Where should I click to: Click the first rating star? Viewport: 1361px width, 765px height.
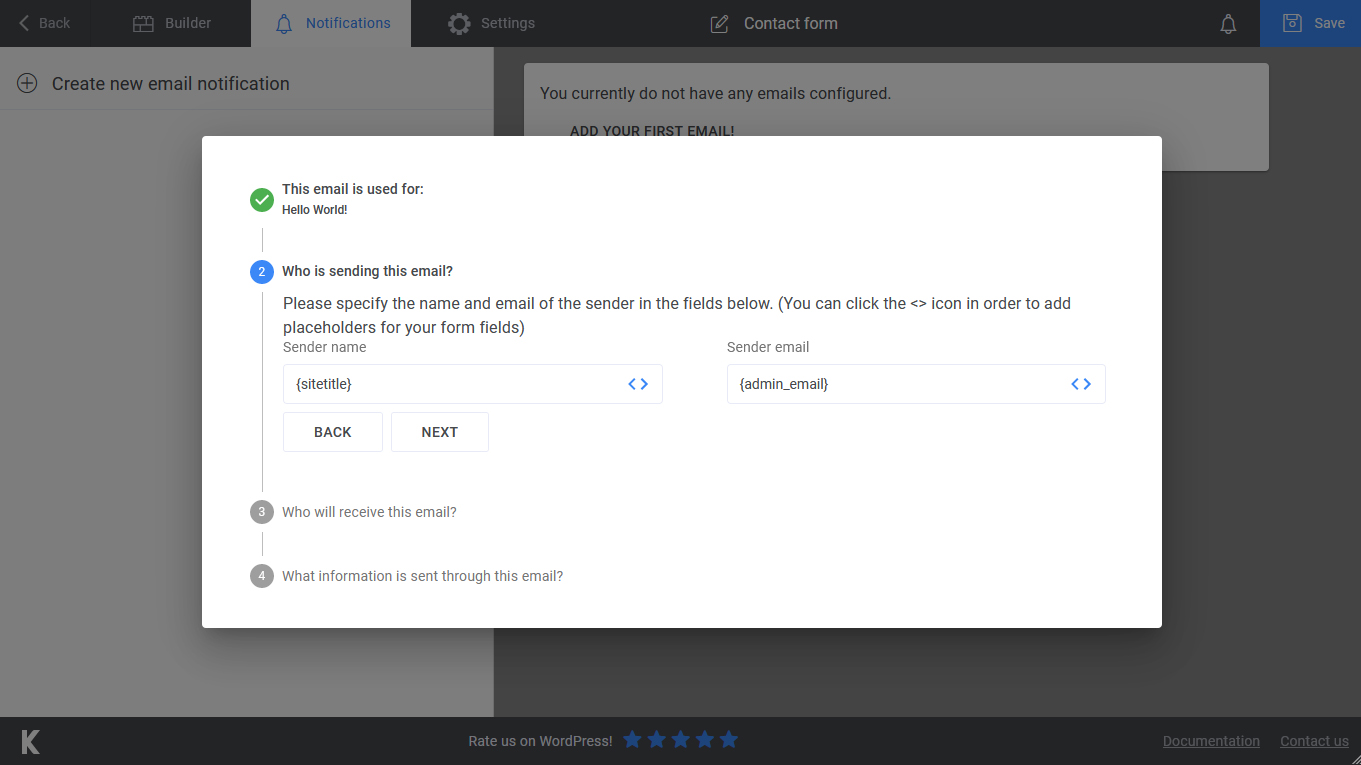[x=633, y=740]
